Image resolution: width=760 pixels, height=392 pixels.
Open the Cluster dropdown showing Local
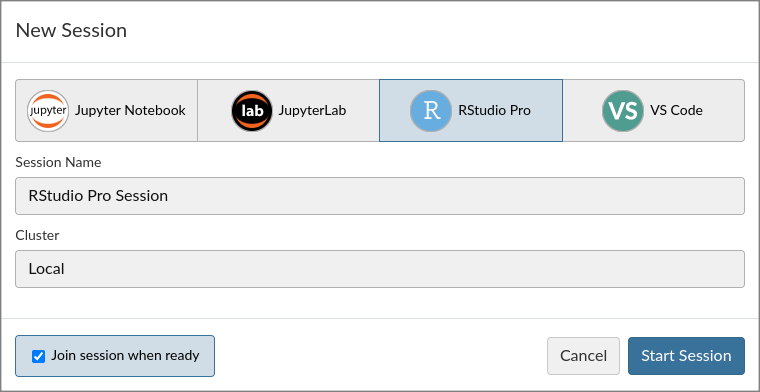pos(380,269)
